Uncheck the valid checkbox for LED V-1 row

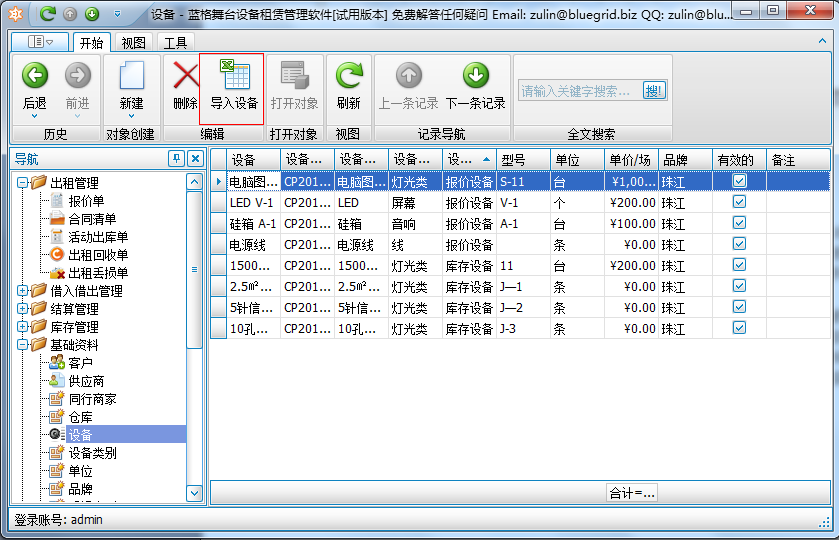tap(739, 201)
